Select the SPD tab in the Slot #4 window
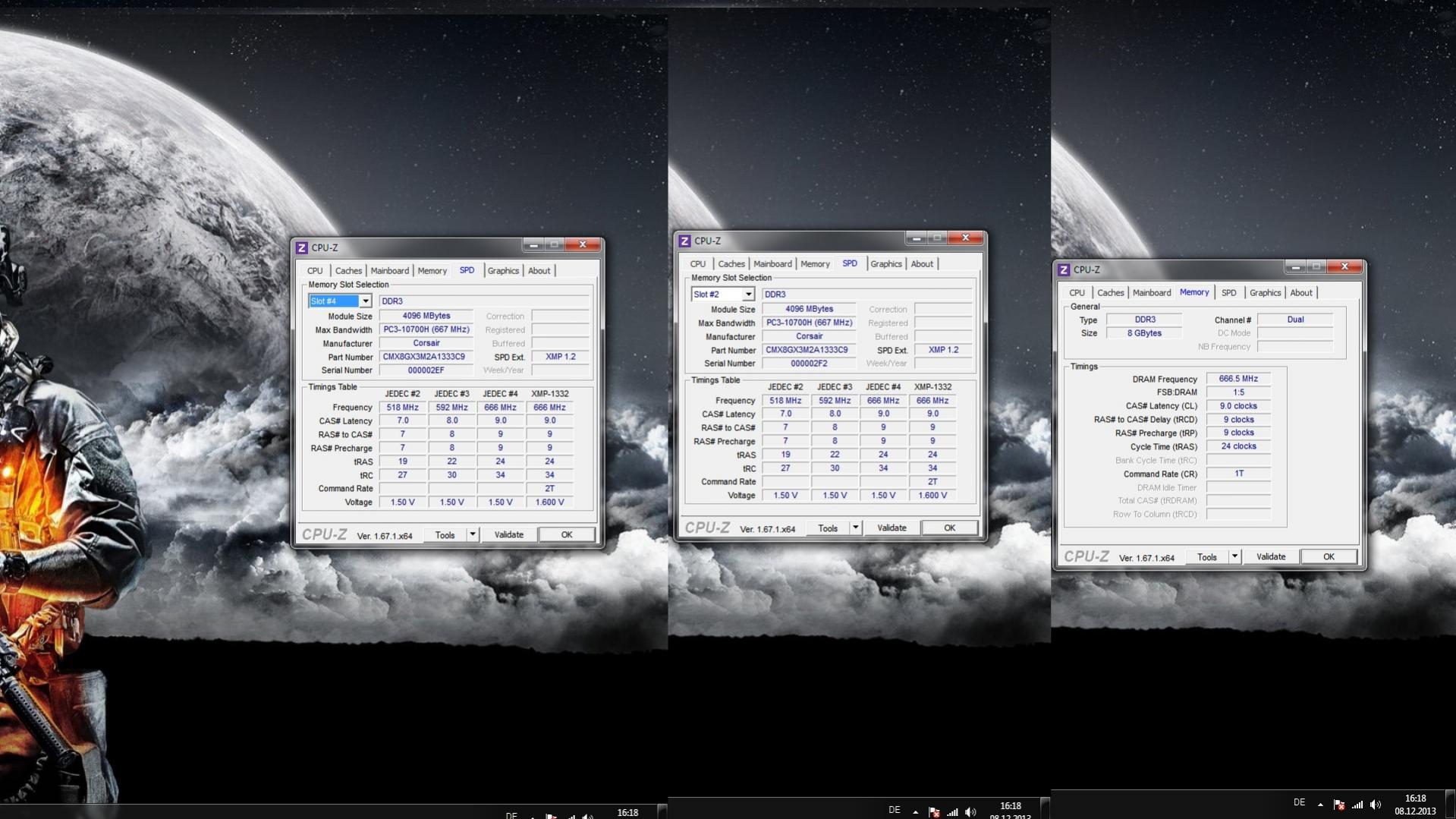Screen dimensions: 1456x819 [x=467, y=270]
